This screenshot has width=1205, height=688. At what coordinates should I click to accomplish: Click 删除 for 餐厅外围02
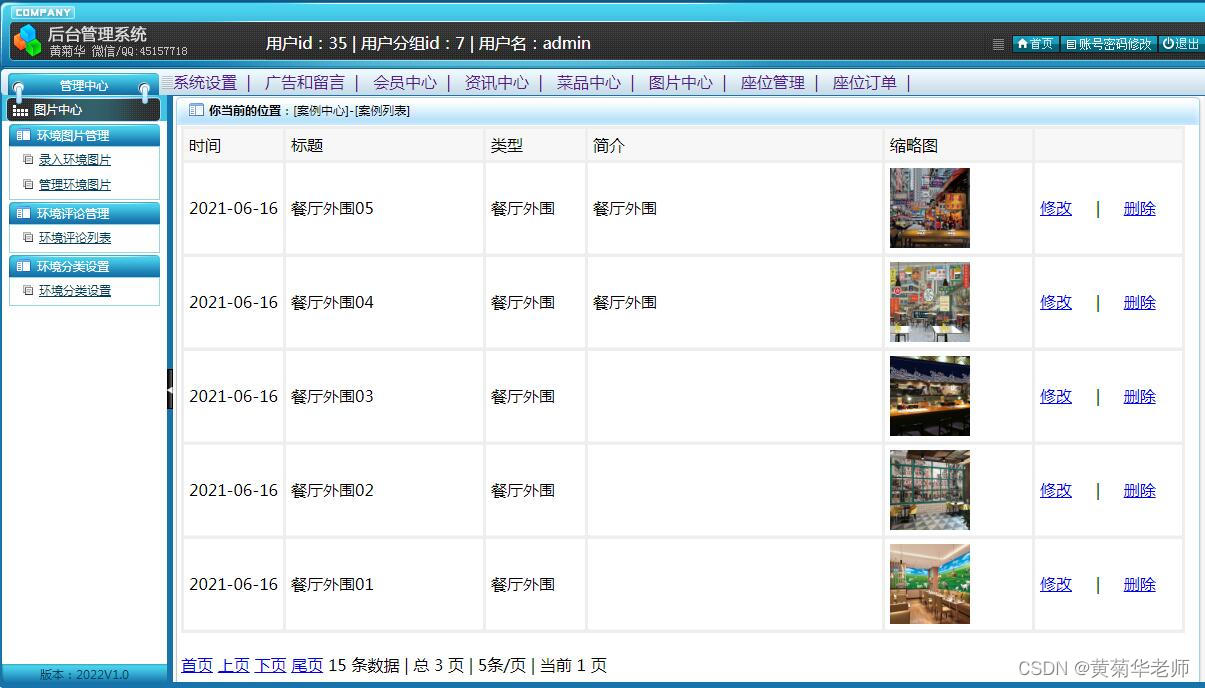1139,490
